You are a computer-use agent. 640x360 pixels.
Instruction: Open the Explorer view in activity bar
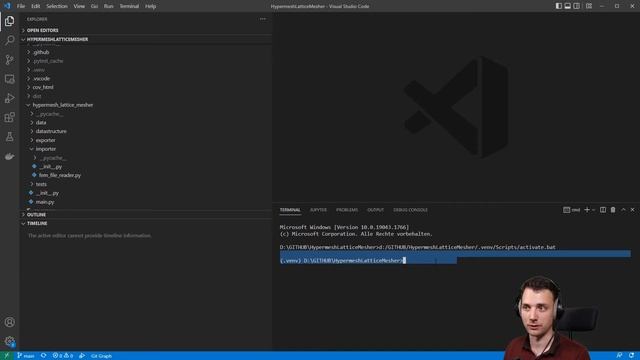tap(9, 21)
